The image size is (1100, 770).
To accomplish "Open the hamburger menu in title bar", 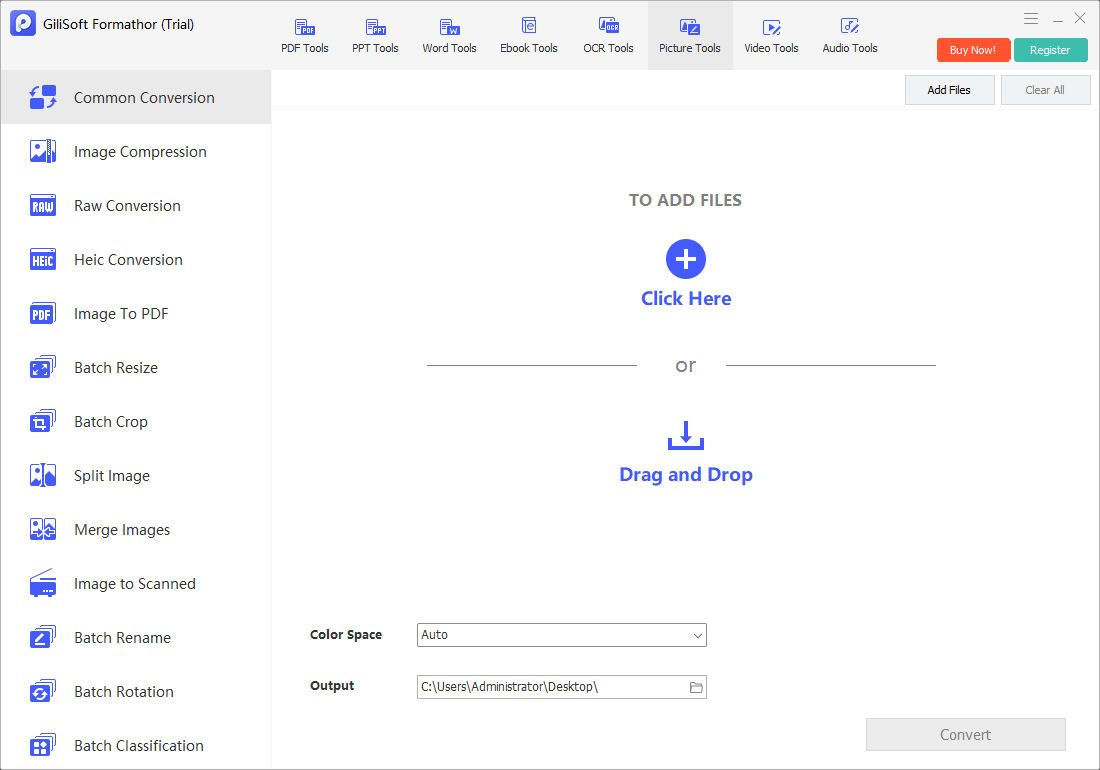I will pyautogui.click(x=1031, y=19).
